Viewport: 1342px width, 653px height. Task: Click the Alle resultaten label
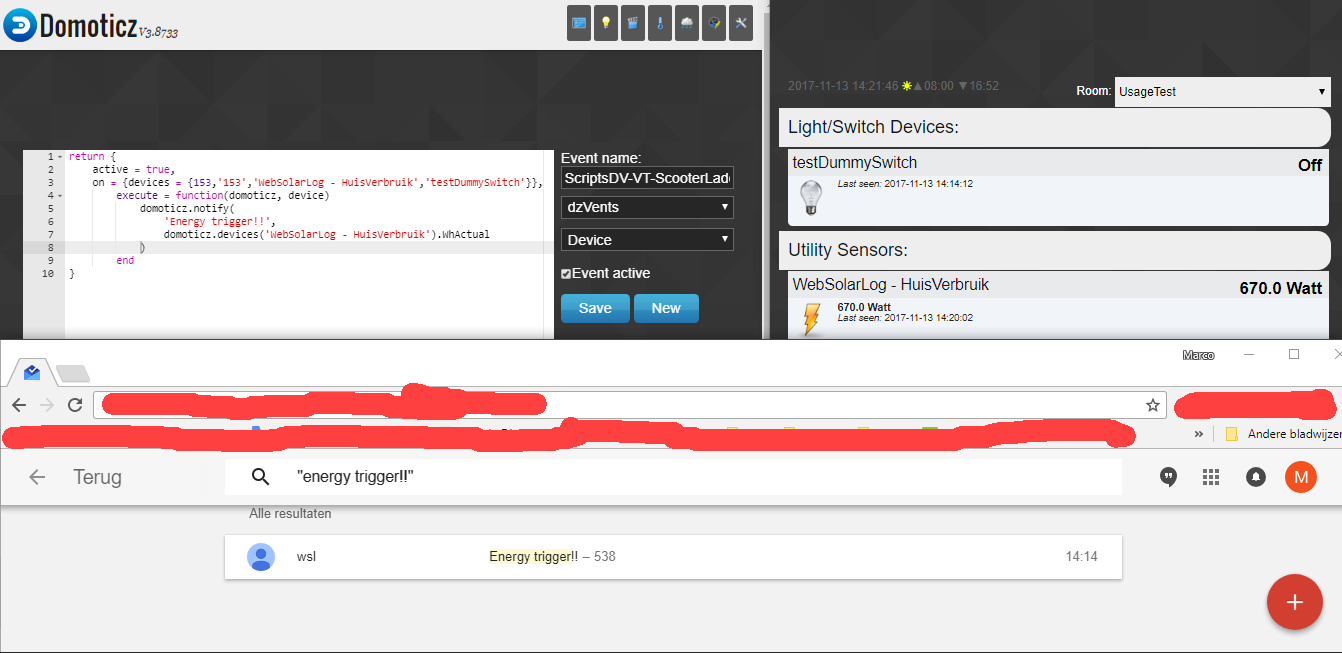(x=290, y=514)
